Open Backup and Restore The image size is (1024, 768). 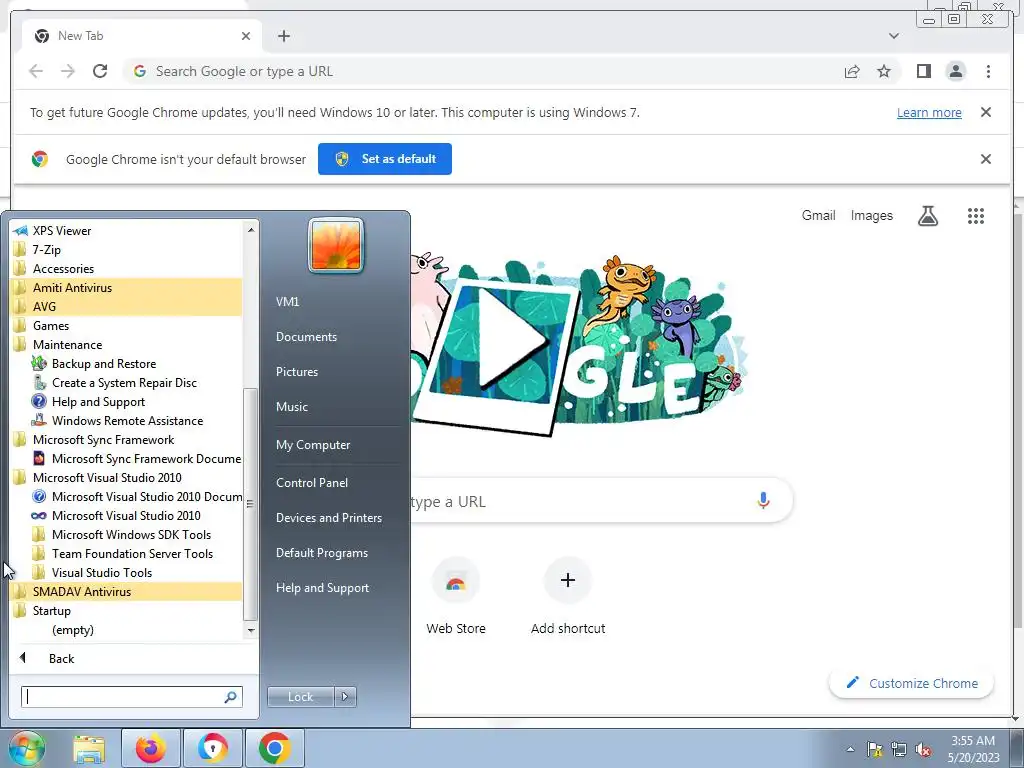coord(127,364)
